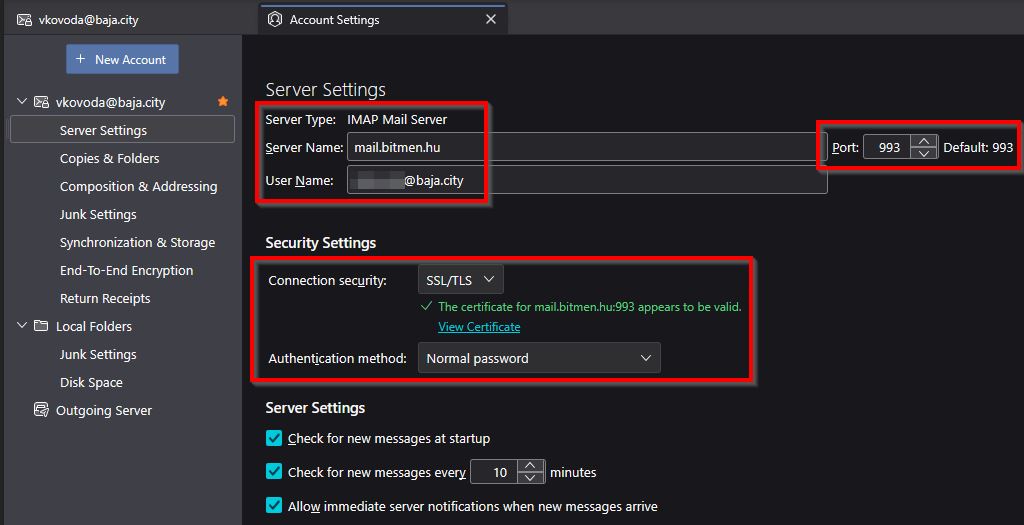
Task: Collapse the vkovoda@baja.city account tree
Action: click(x=22, y=102)
